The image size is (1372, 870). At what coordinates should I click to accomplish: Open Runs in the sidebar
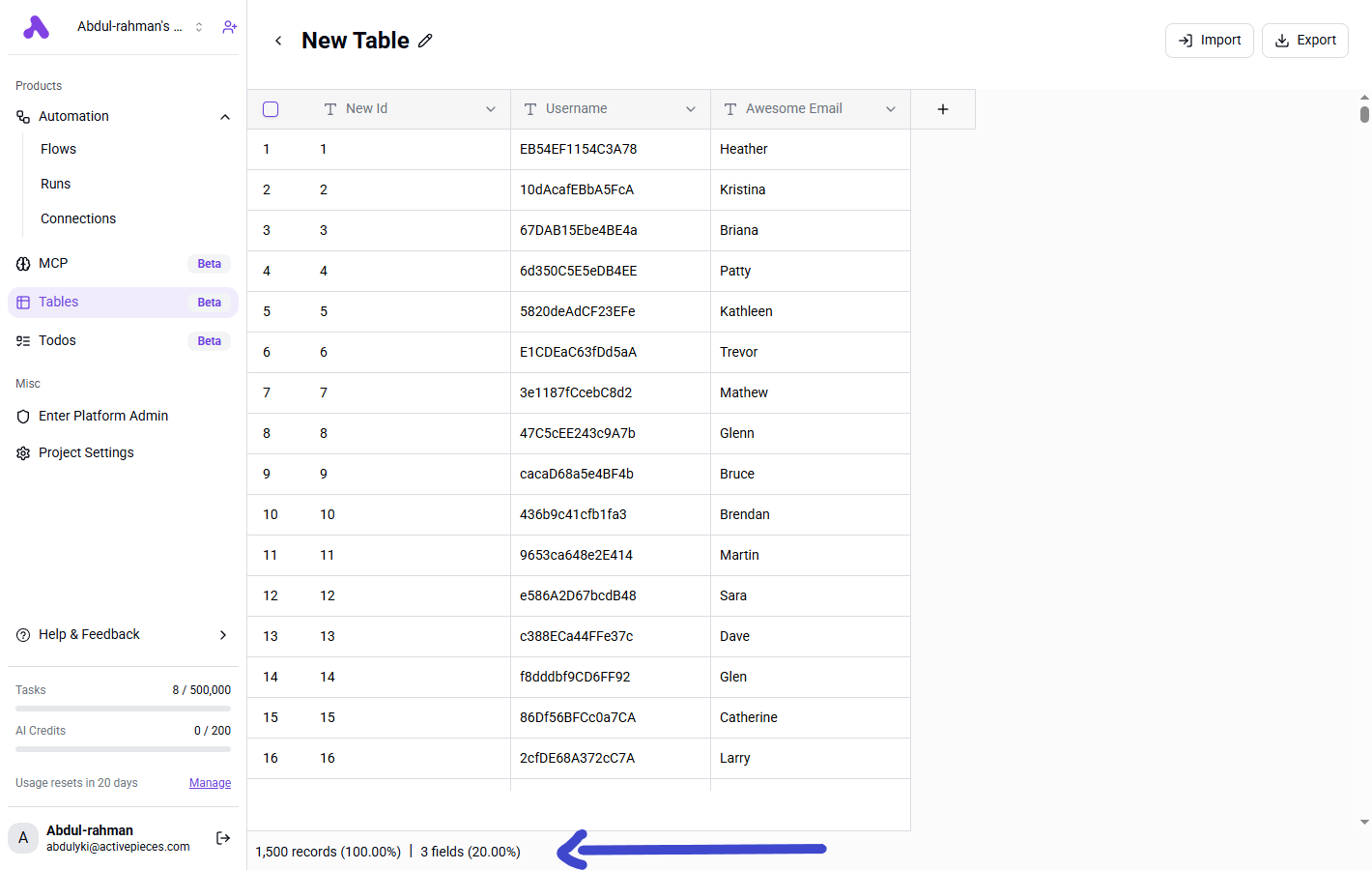pos(55,184)
